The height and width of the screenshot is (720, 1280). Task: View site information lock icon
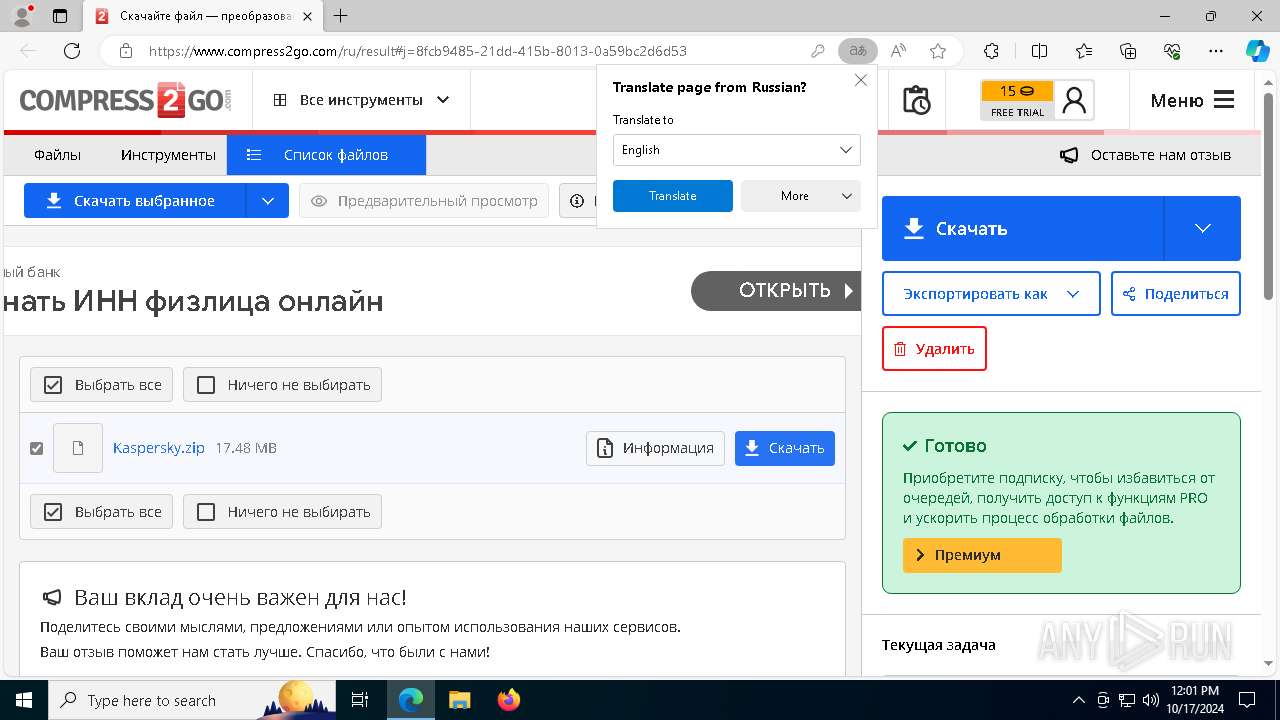(126, 51)
